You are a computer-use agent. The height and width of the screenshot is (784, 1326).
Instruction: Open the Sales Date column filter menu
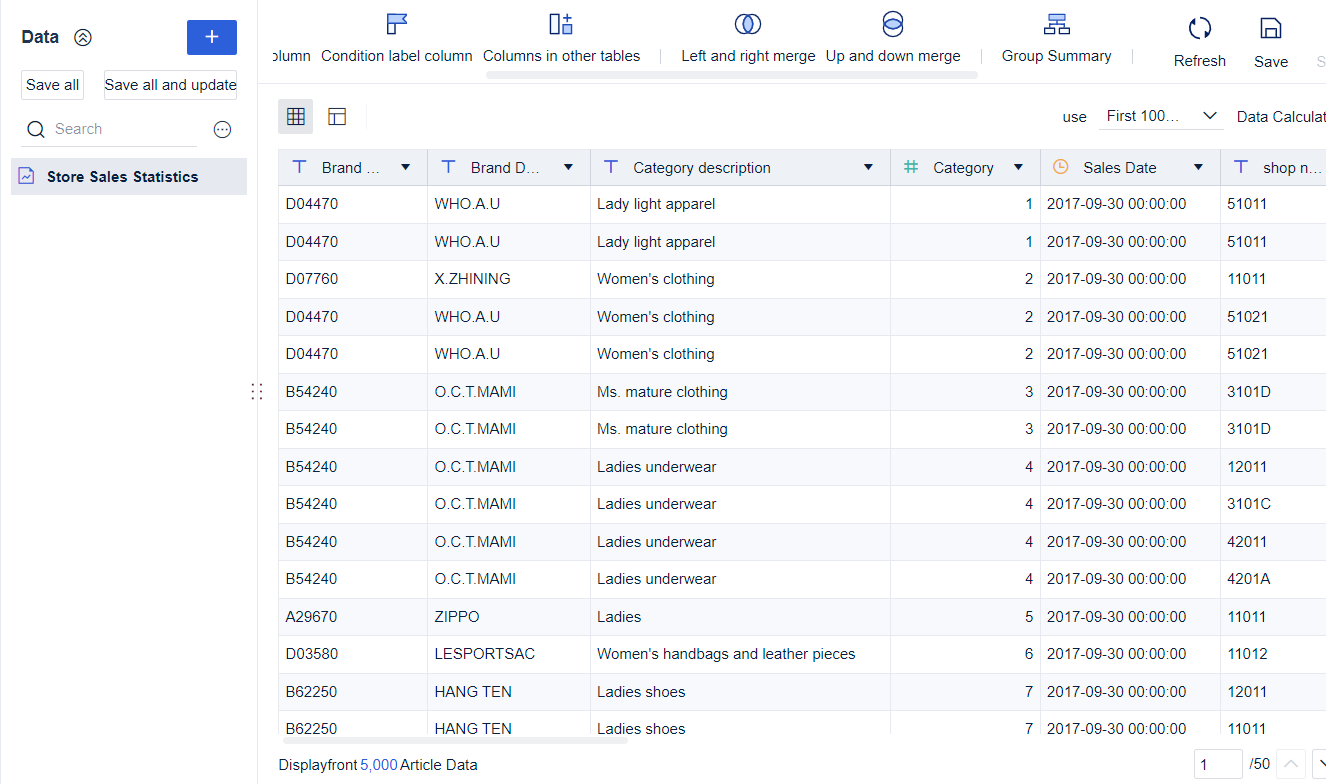tap(1197, 167)
